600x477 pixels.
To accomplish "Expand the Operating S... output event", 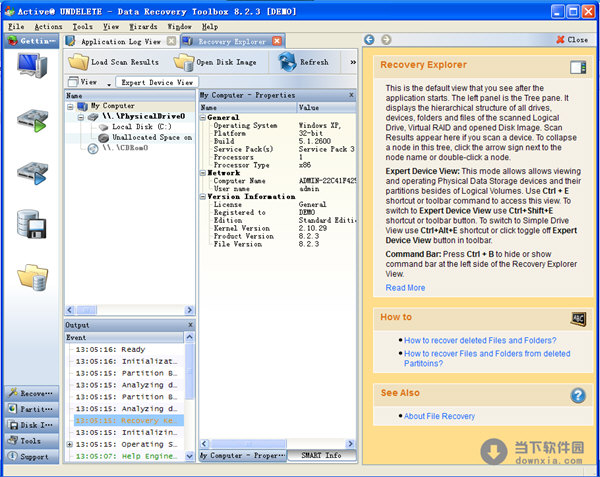I will click(x=69, y=444).
